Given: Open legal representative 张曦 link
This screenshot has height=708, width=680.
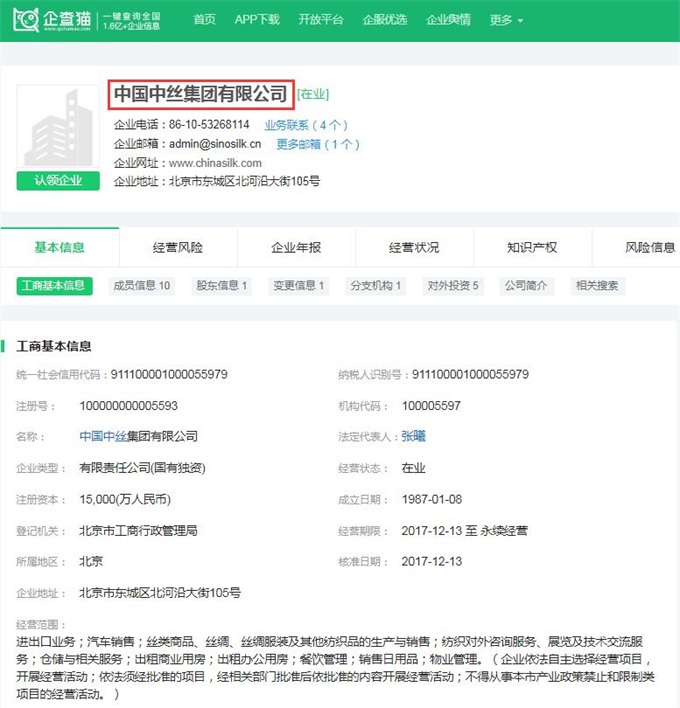Looking at the screenshot, I should [x=413, y=436].
